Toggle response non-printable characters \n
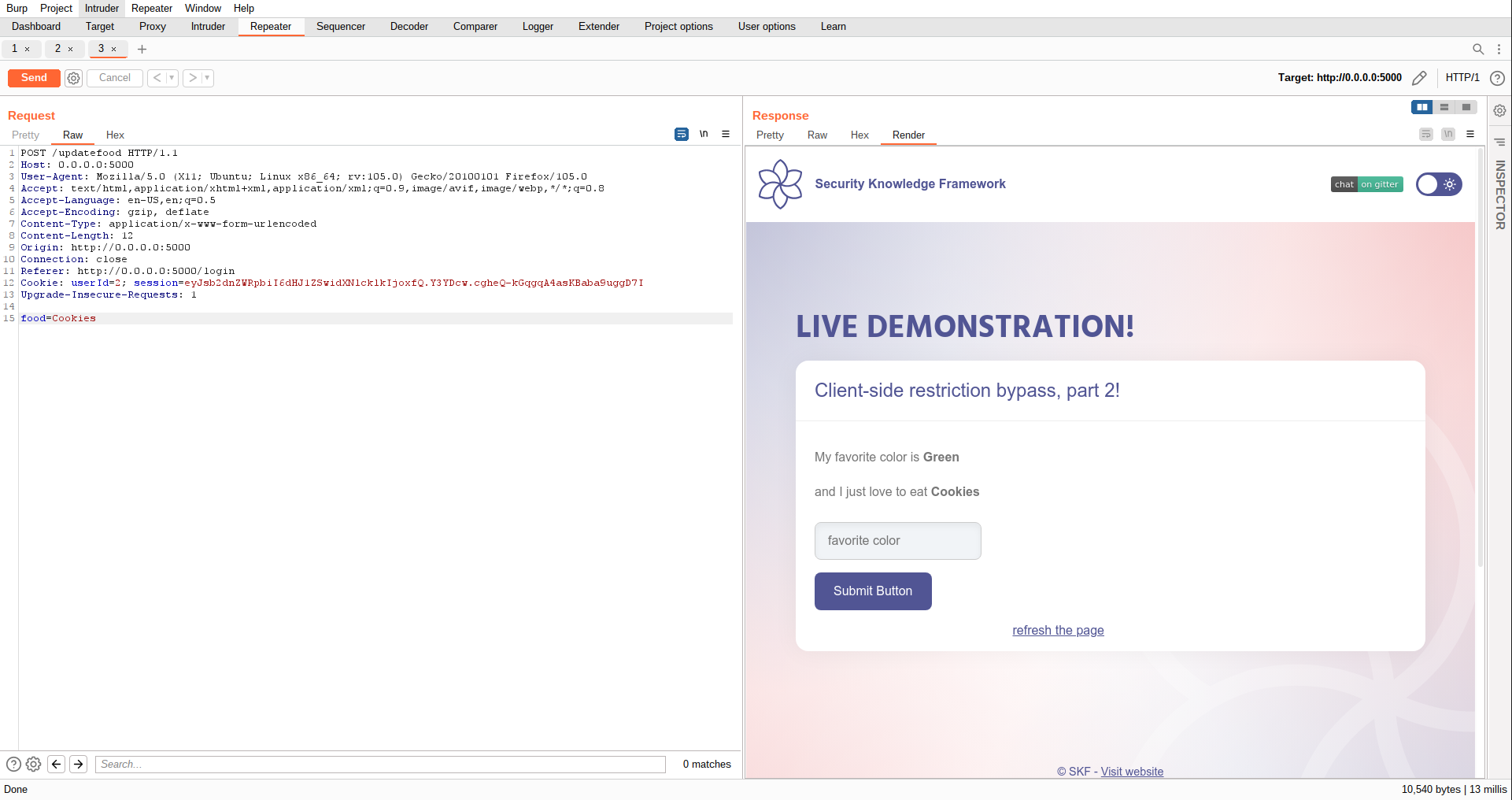The width and height of the screenshot is (1512, 800). [1448, 135]
